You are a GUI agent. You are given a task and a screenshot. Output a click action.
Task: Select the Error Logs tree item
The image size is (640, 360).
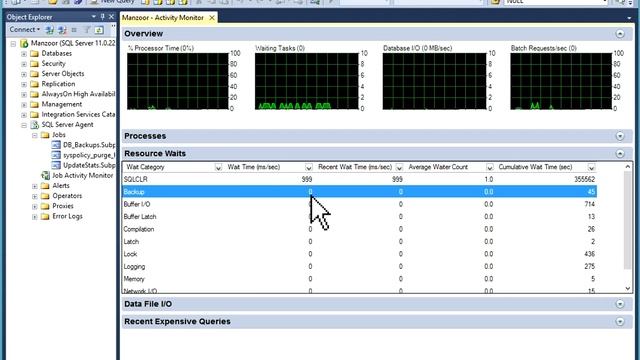(x=67, y=216)
